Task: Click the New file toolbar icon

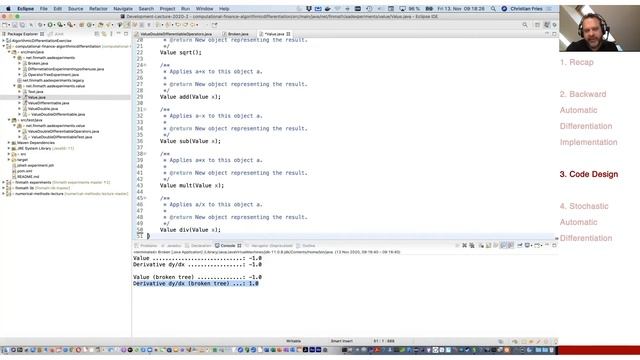Action: (5, 25)
